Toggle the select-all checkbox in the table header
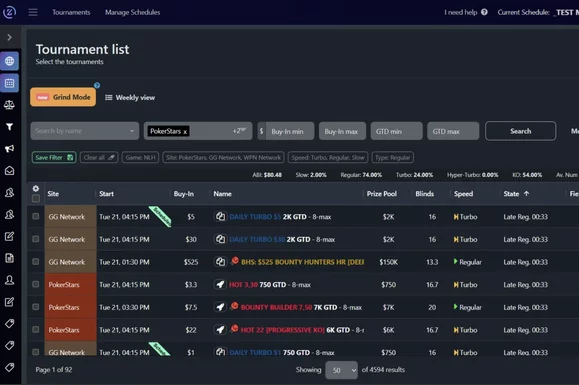Screen dimensions: 579x385 click(36, 199)
